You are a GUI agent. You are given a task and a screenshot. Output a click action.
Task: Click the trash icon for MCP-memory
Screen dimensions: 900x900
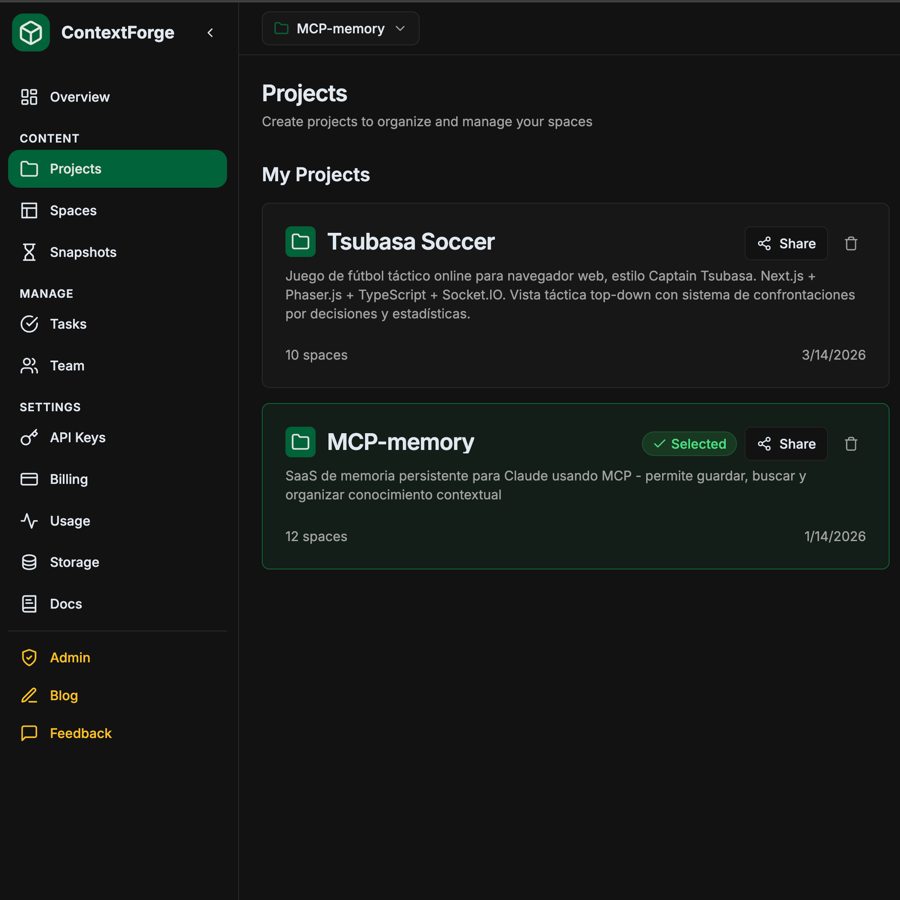(x=851, y=443)
